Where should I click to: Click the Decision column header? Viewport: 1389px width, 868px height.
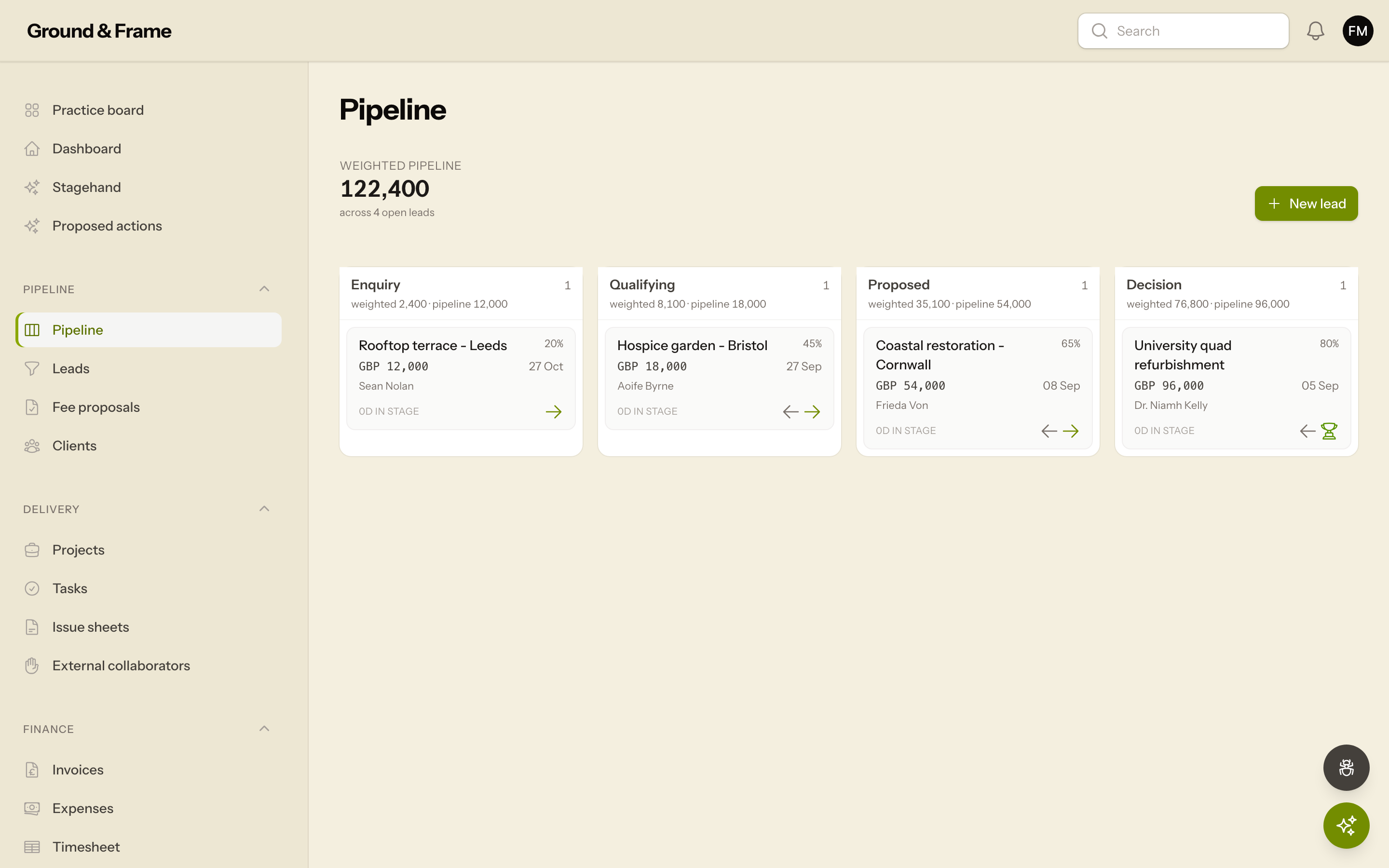[1236, 293]
